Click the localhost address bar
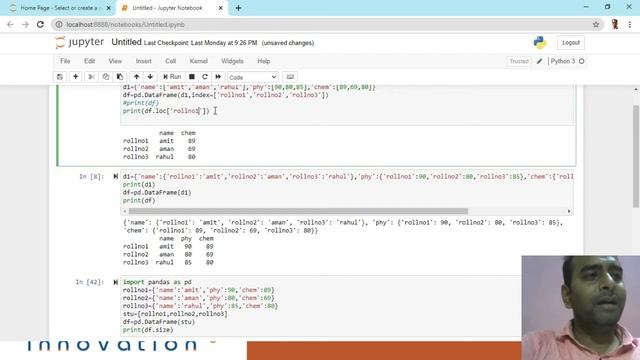This screenshot has height=360, width=640. click(x=327, y=24)
